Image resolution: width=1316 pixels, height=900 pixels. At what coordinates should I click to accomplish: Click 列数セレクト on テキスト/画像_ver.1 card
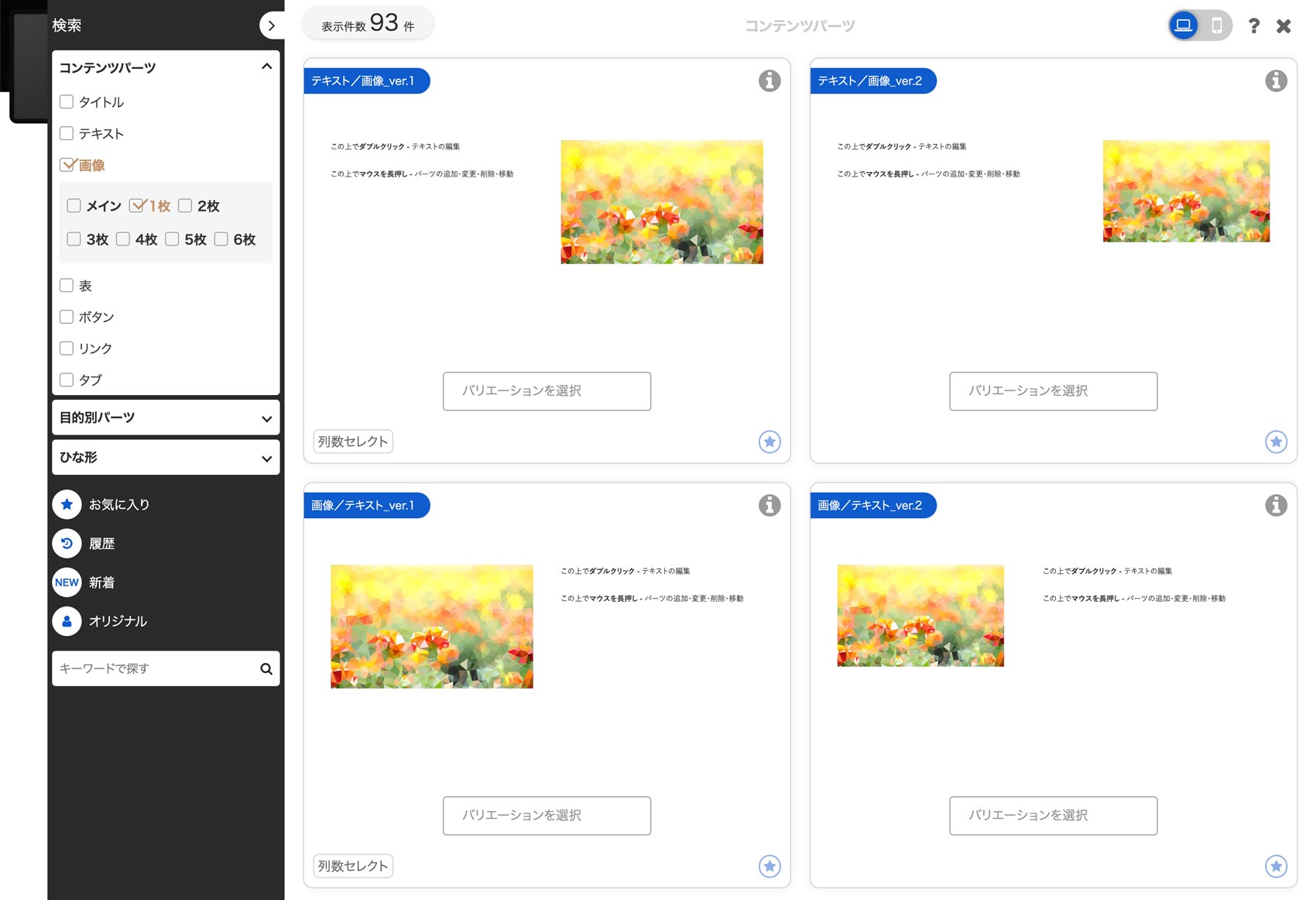click(353, 441)
